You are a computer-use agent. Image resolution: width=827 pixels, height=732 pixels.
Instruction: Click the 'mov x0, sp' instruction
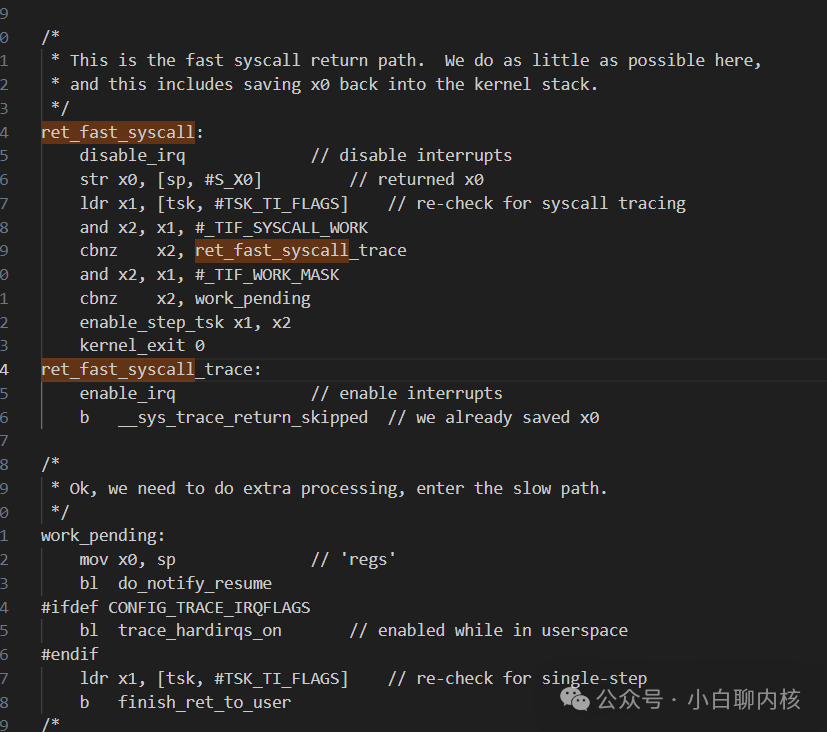[x=128, y=560]
